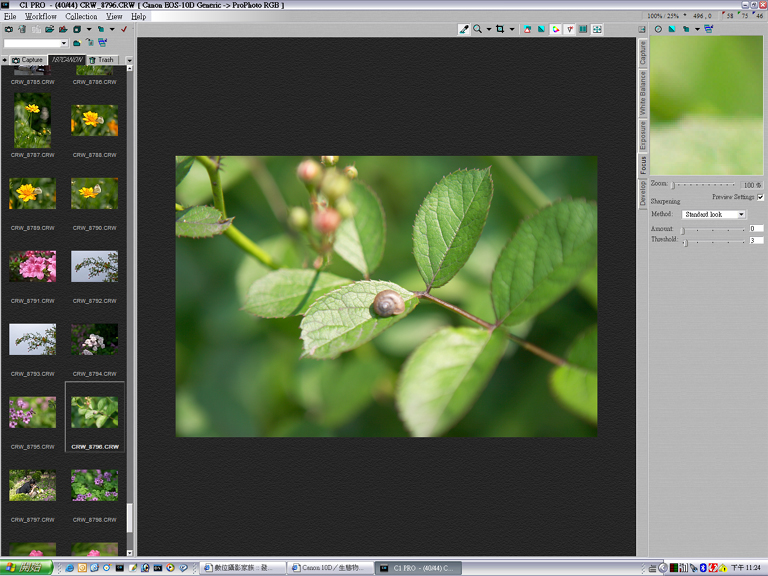This screenshot has width=768, height=576.
Task: Click the trash can icon in top-left toolbar
Action: pyautogui.click(x=23, y=29)
